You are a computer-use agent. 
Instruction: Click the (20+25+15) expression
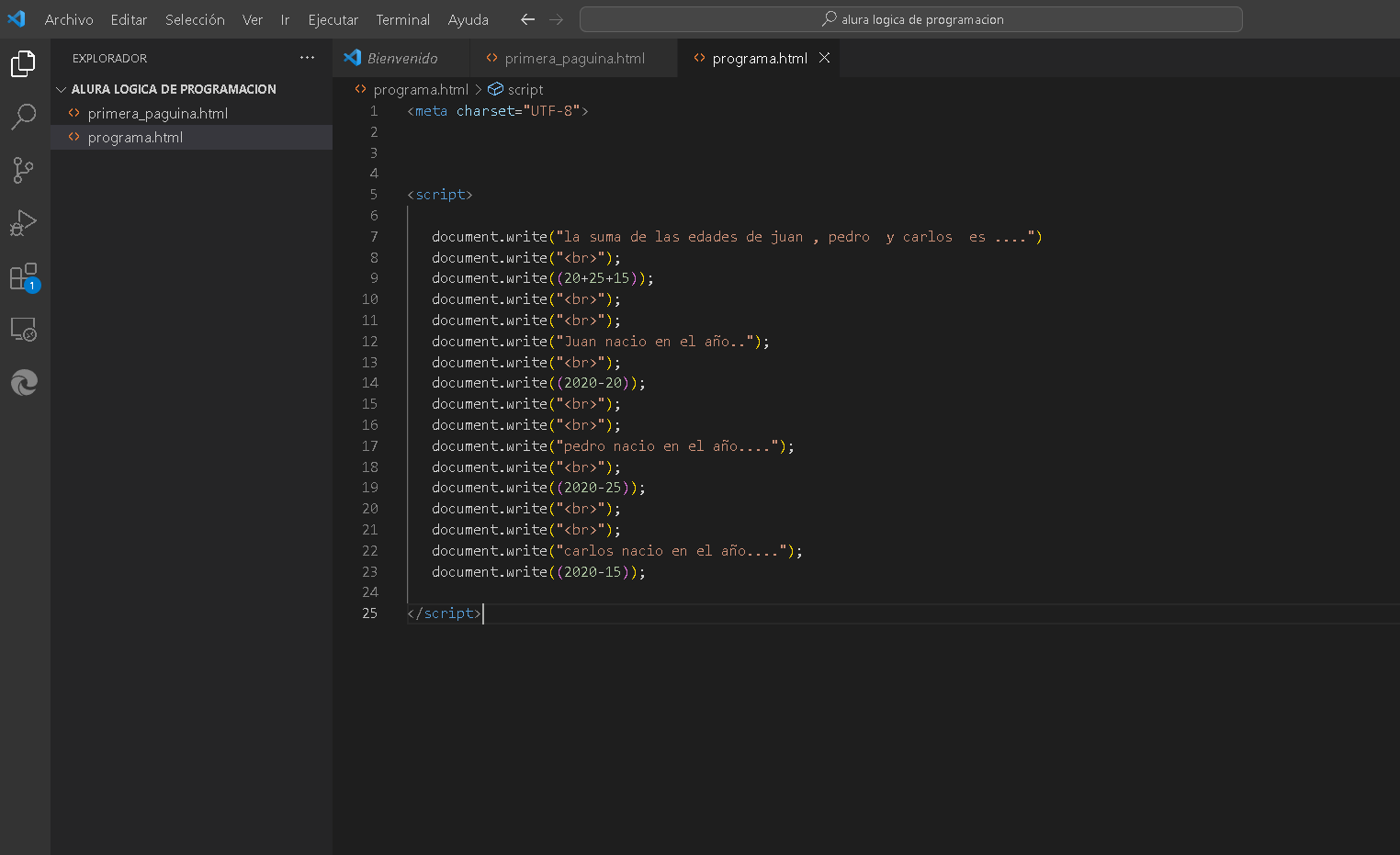(597, 277)
